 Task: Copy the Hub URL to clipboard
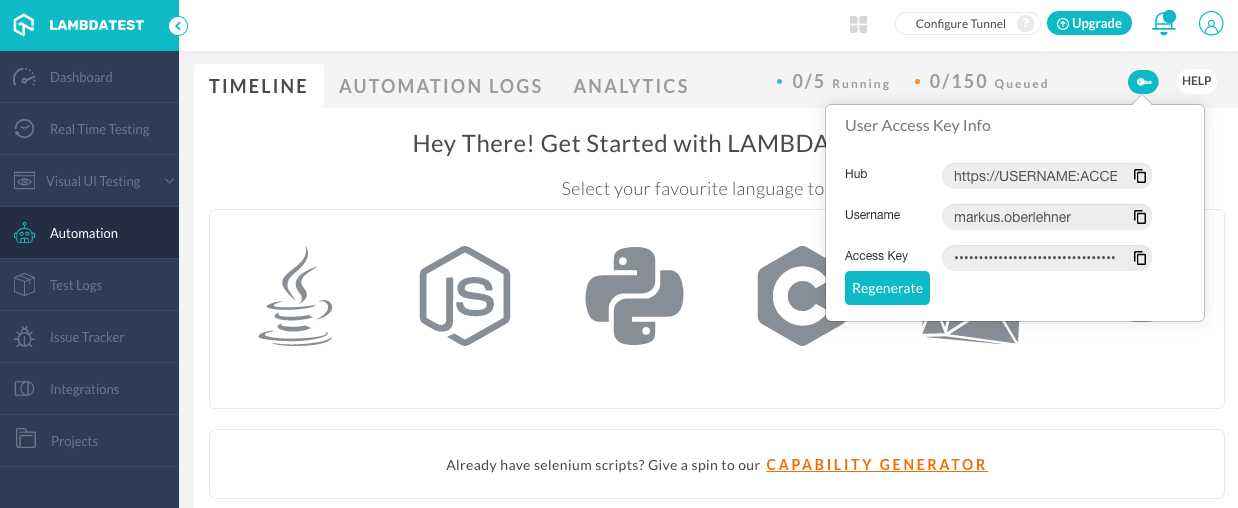(x=1140, y=176)
